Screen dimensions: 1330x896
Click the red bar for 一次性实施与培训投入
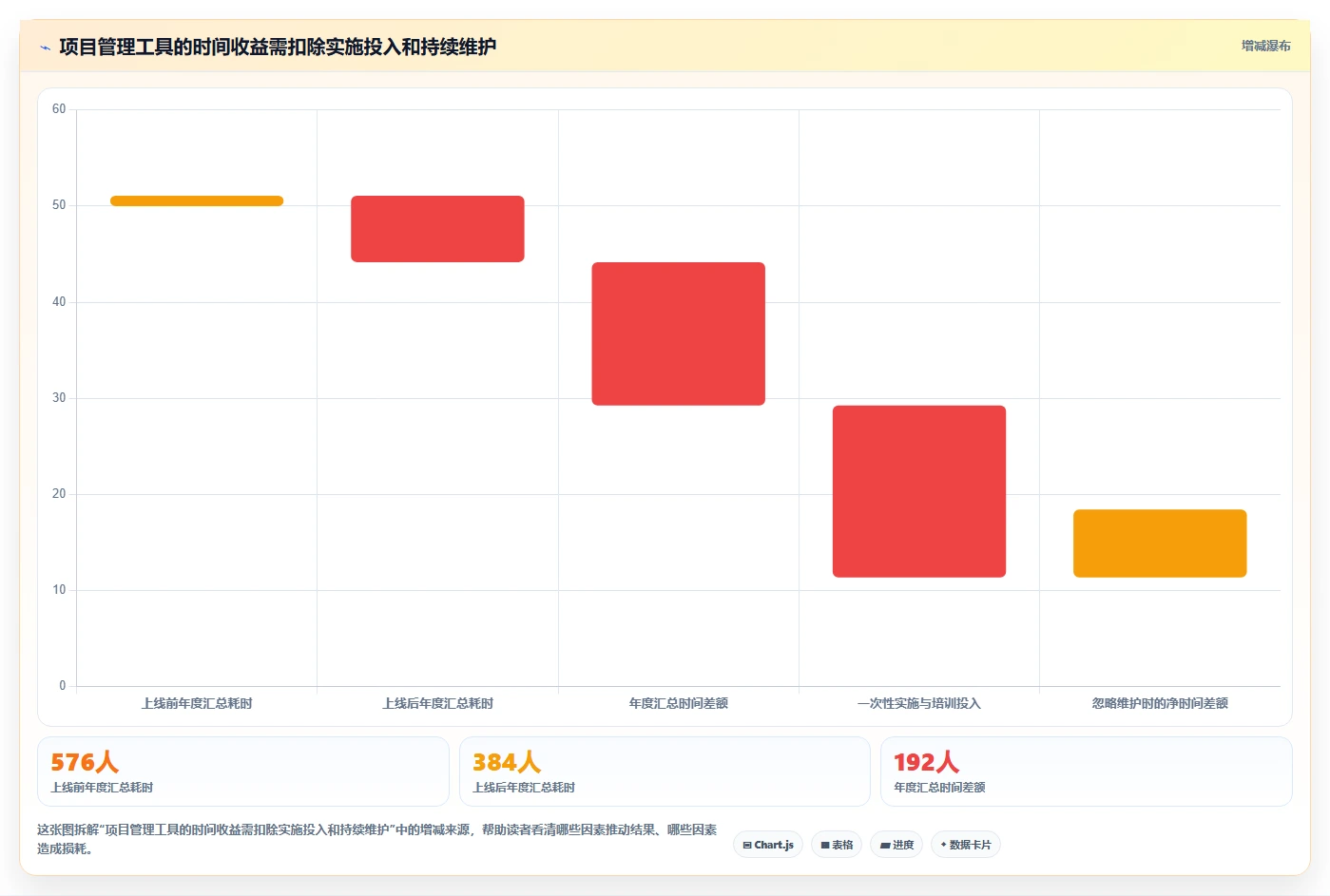(919, 491)
